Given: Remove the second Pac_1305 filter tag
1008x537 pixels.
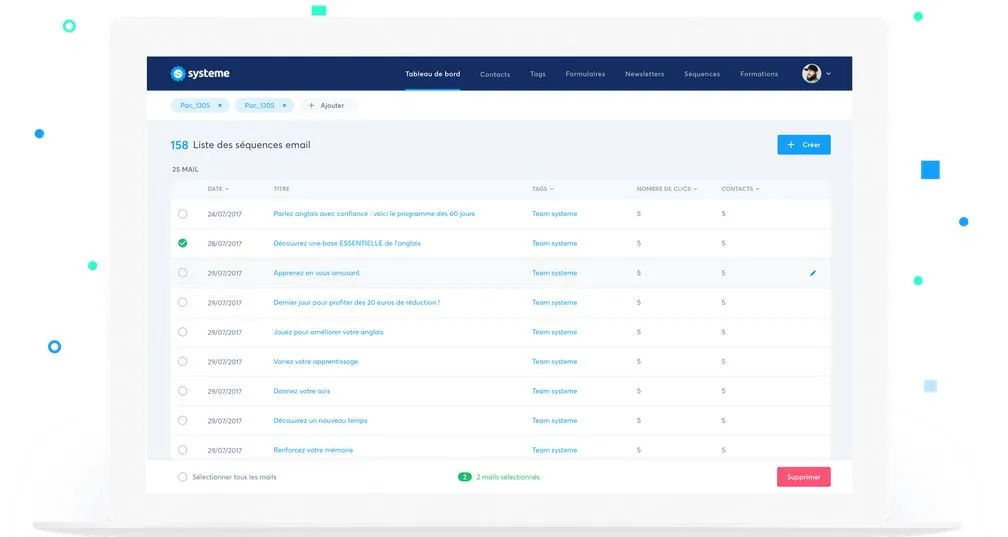Looking at the screenshot, I should tap(284, 105).
